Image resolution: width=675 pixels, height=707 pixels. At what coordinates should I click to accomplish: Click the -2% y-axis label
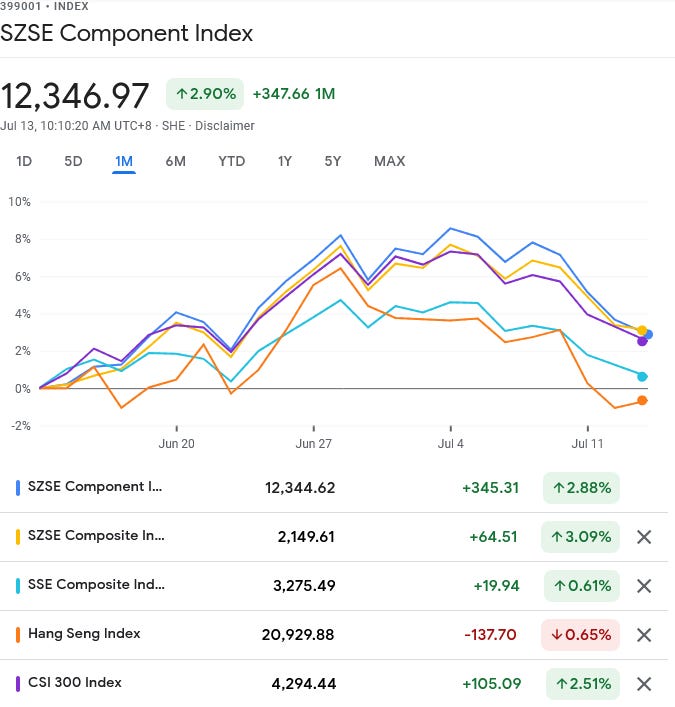click(21, 426)
